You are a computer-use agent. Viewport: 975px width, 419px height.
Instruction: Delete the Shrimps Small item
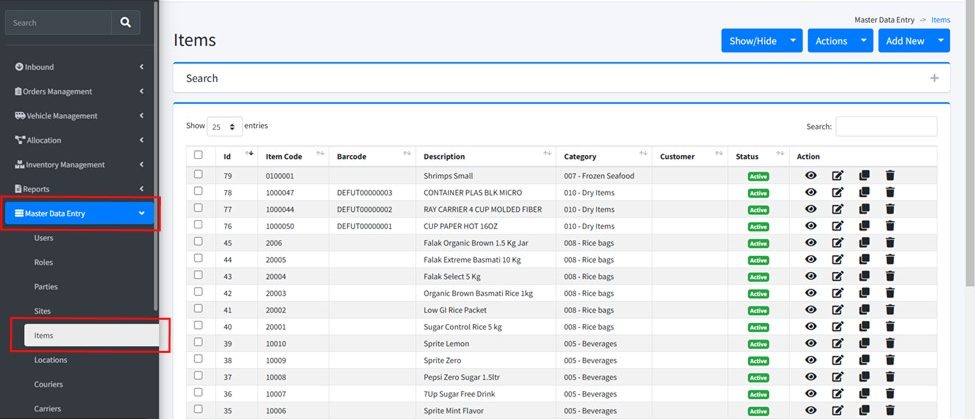(890, 175)
